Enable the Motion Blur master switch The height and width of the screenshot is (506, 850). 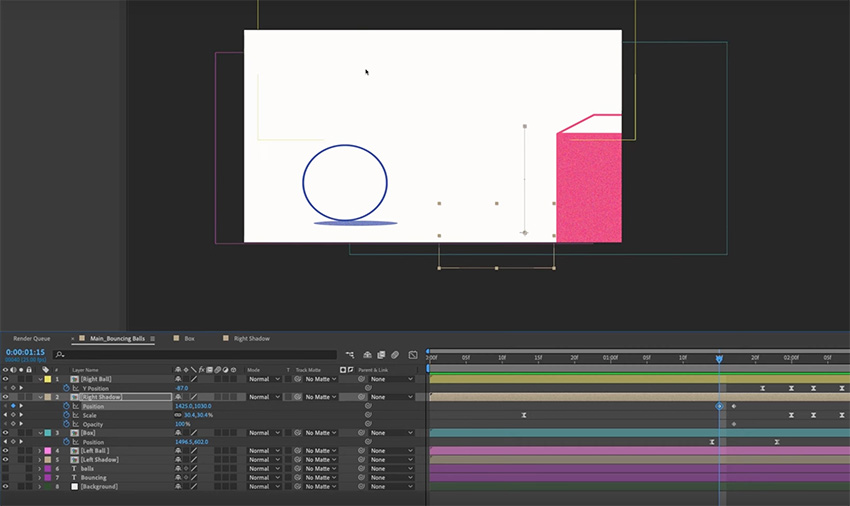coord(395,355)
